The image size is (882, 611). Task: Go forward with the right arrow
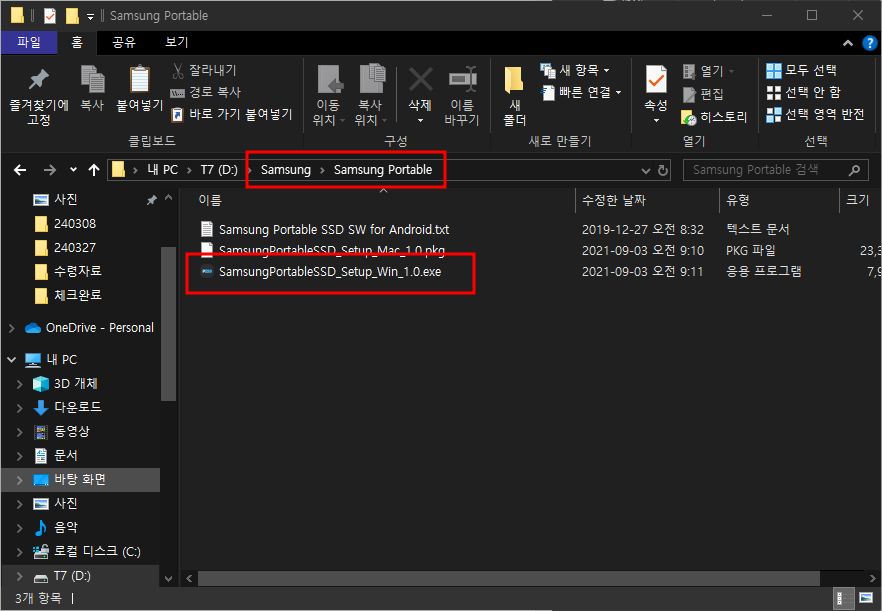[50, 170]
